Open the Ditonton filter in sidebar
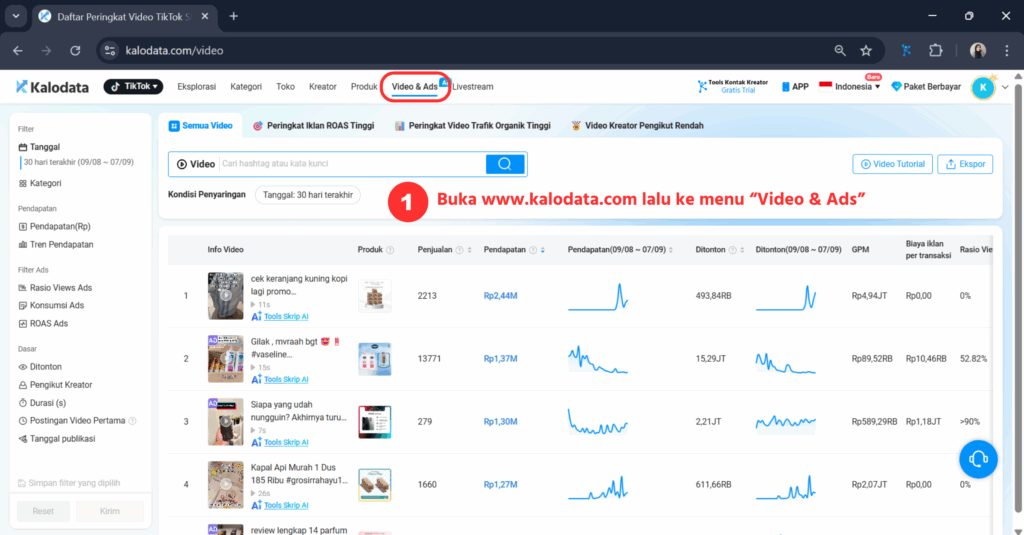The image size is (1024, 535). [40, 367]
